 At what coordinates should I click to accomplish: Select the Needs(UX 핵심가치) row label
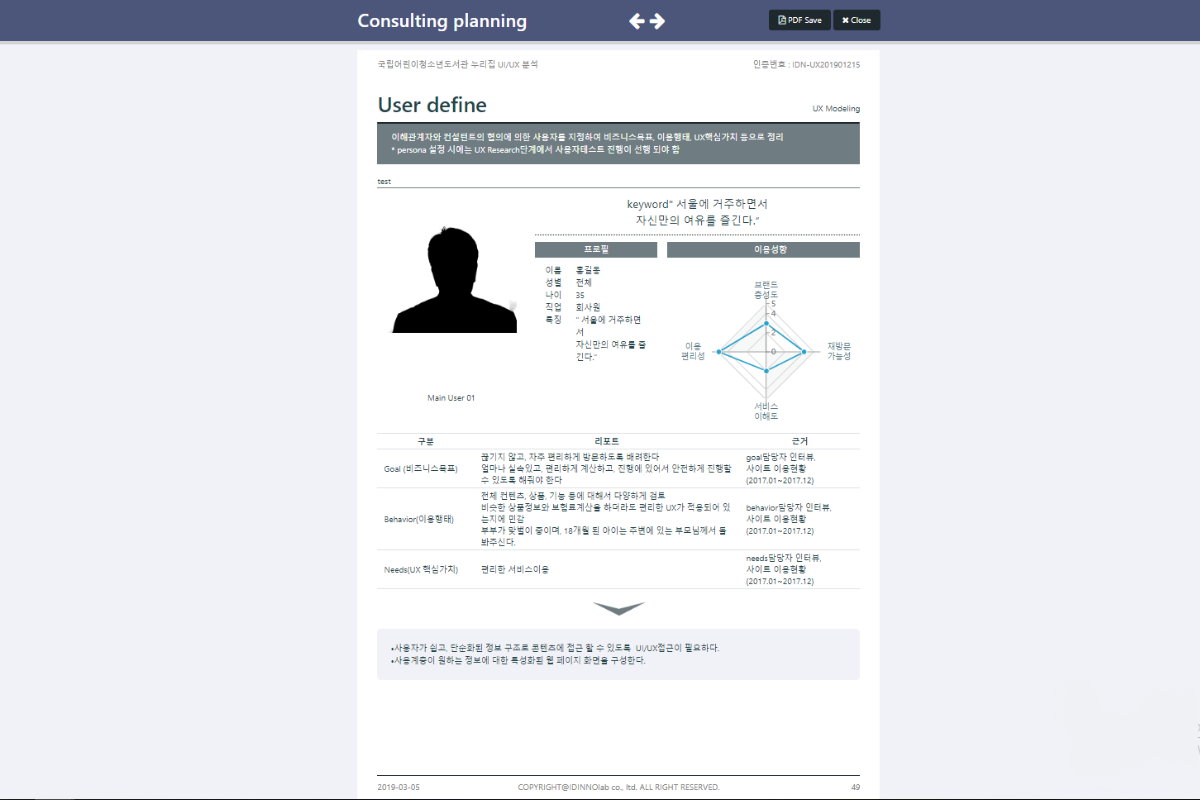pyautogui.click(x=421, y=569)
